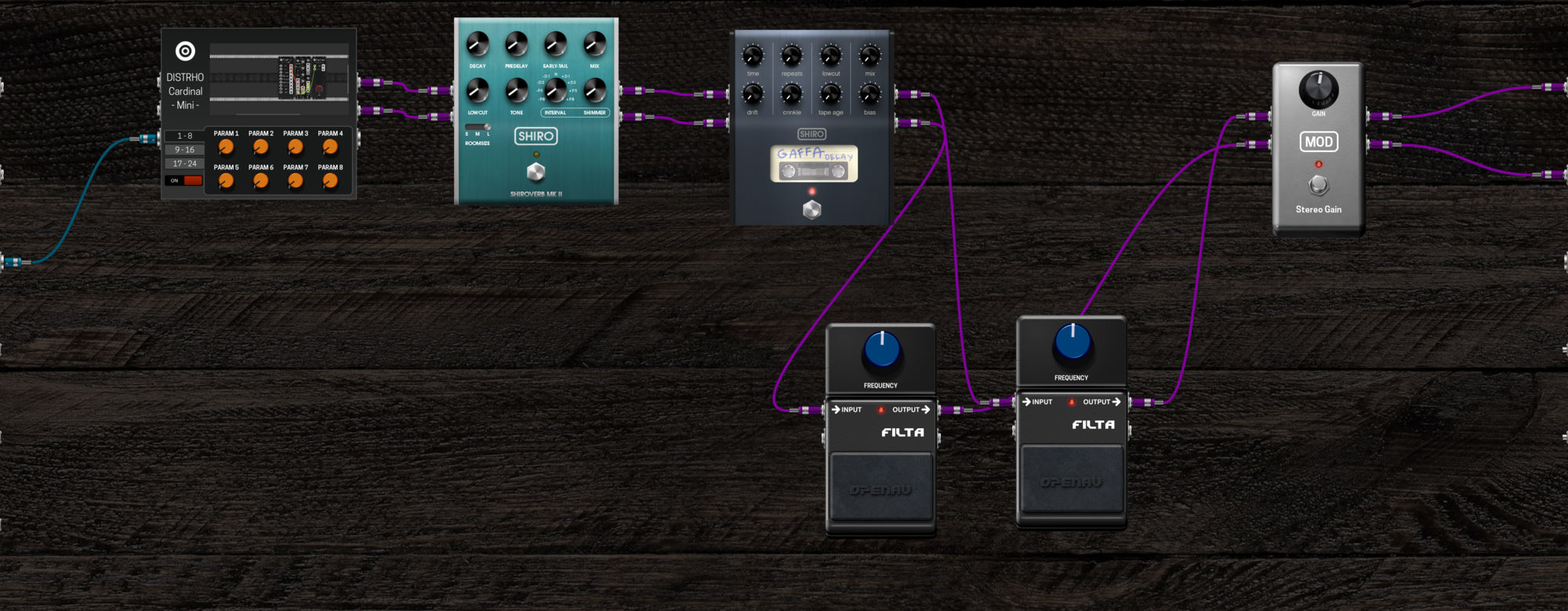Viewport: 1568px width, 611px height.
Task: Click the Shiroverb EARLY-TAIL knob
Action: pos(555,44)
